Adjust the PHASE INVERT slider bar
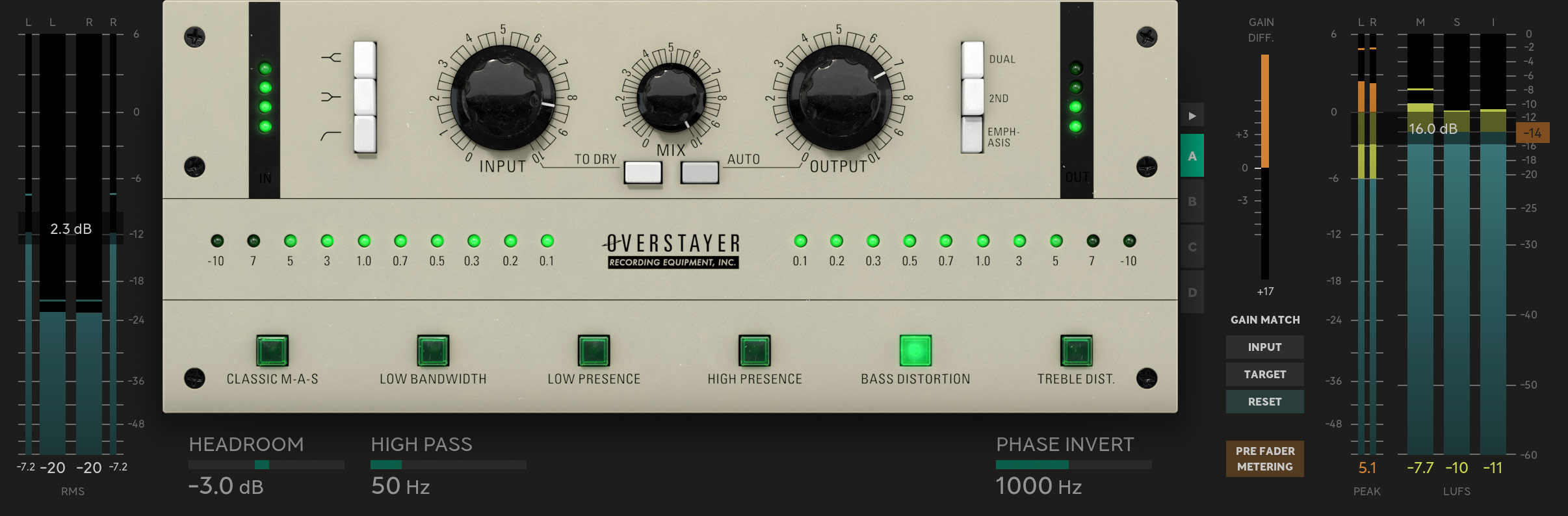This screenshot has height=516, width=1568. click(x=1074, y=465)
